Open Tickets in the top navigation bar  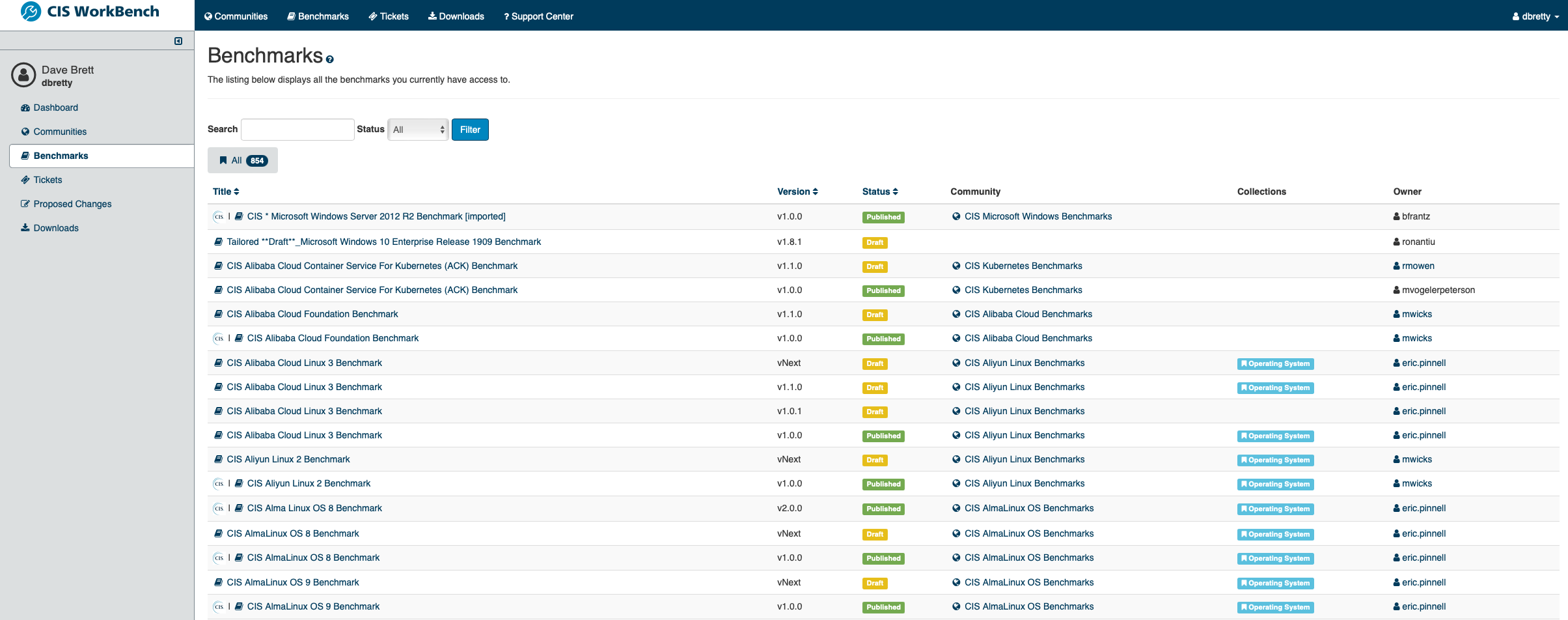click(x=389, y=16)
